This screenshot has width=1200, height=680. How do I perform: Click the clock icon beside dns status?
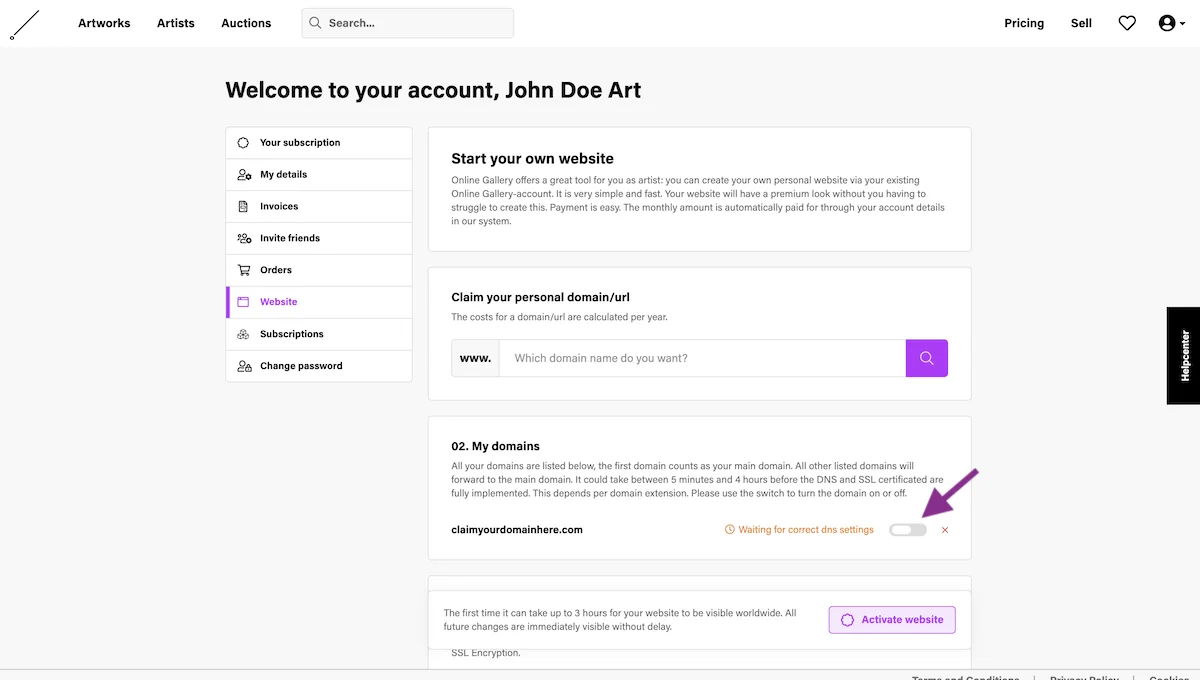[x=730, y=530]
